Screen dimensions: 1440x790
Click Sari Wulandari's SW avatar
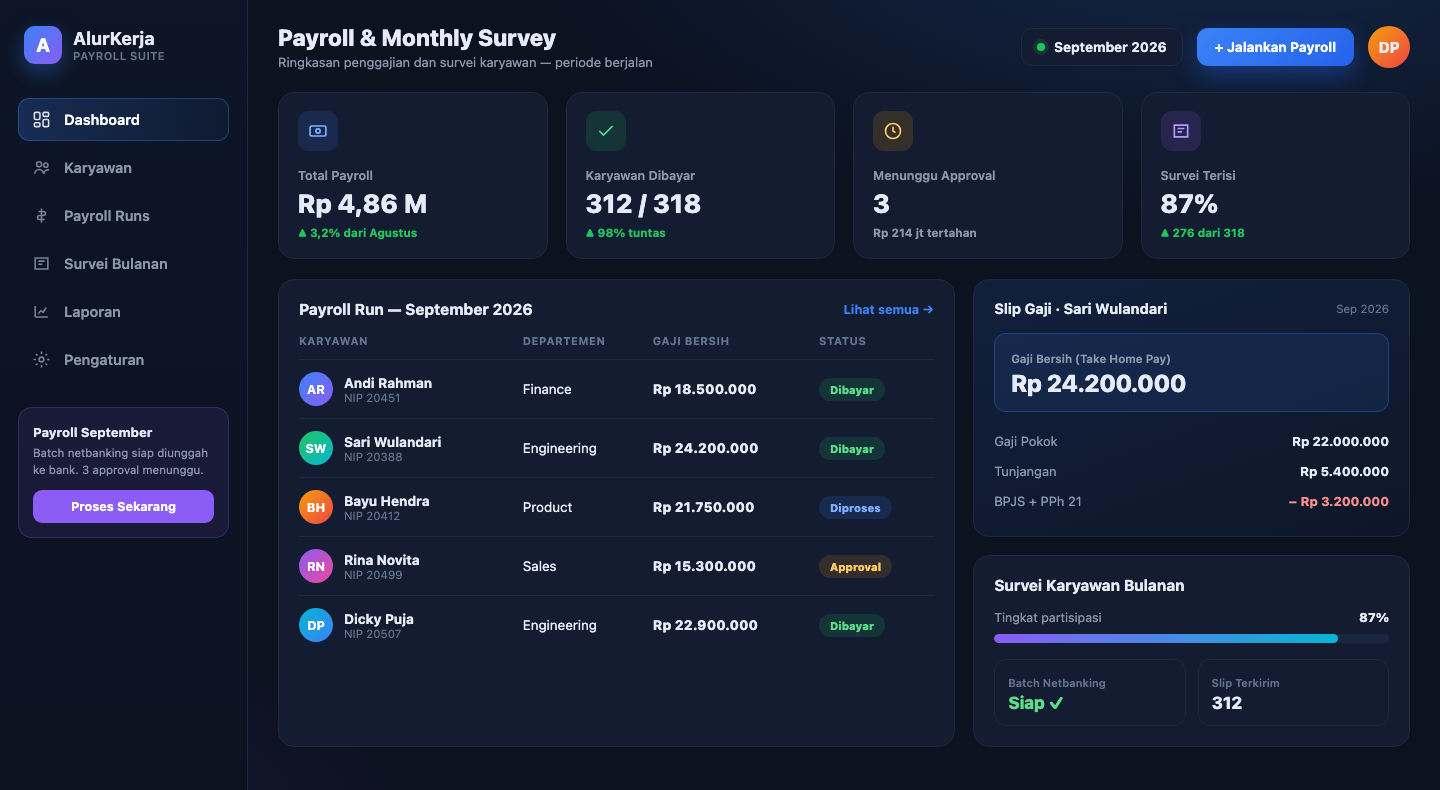(x=316, y=449)
